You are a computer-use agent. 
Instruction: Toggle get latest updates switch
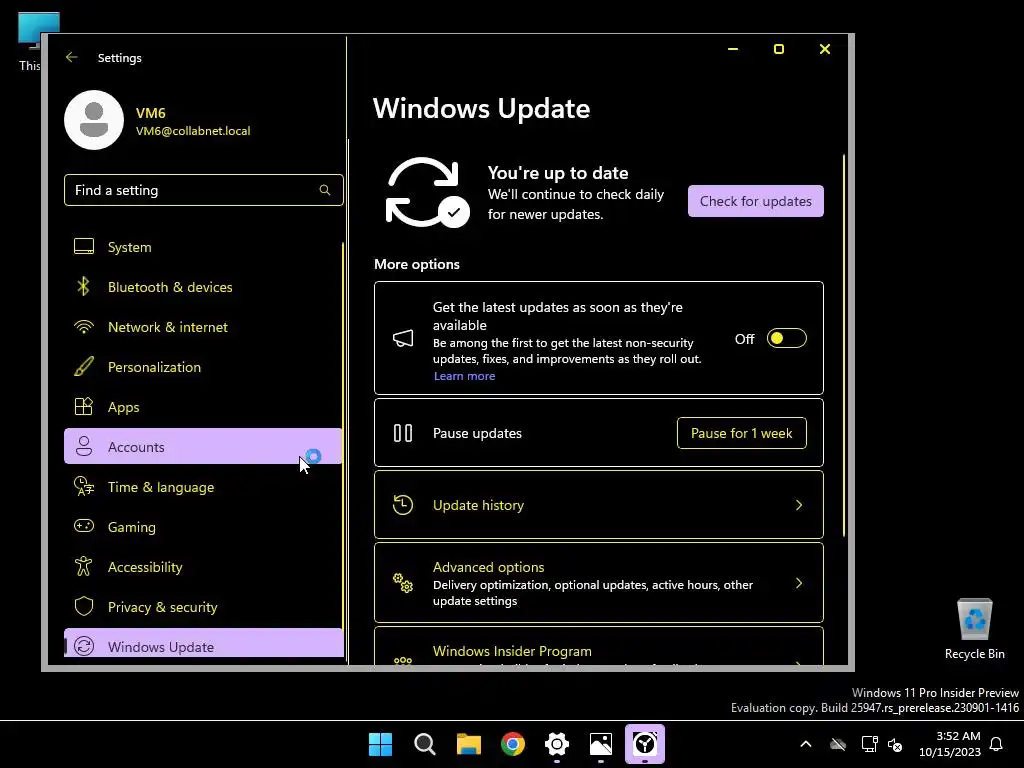click(786, 338)
